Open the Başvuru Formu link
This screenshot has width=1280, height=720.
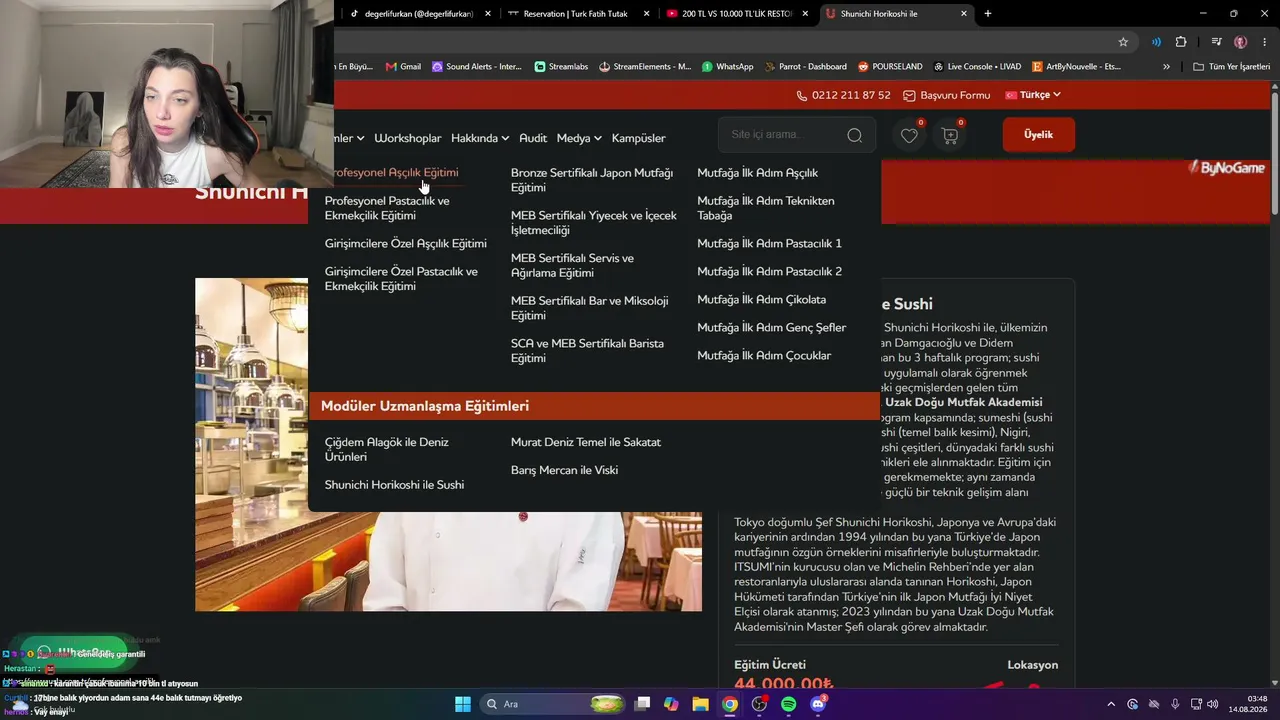pos(947,95)
